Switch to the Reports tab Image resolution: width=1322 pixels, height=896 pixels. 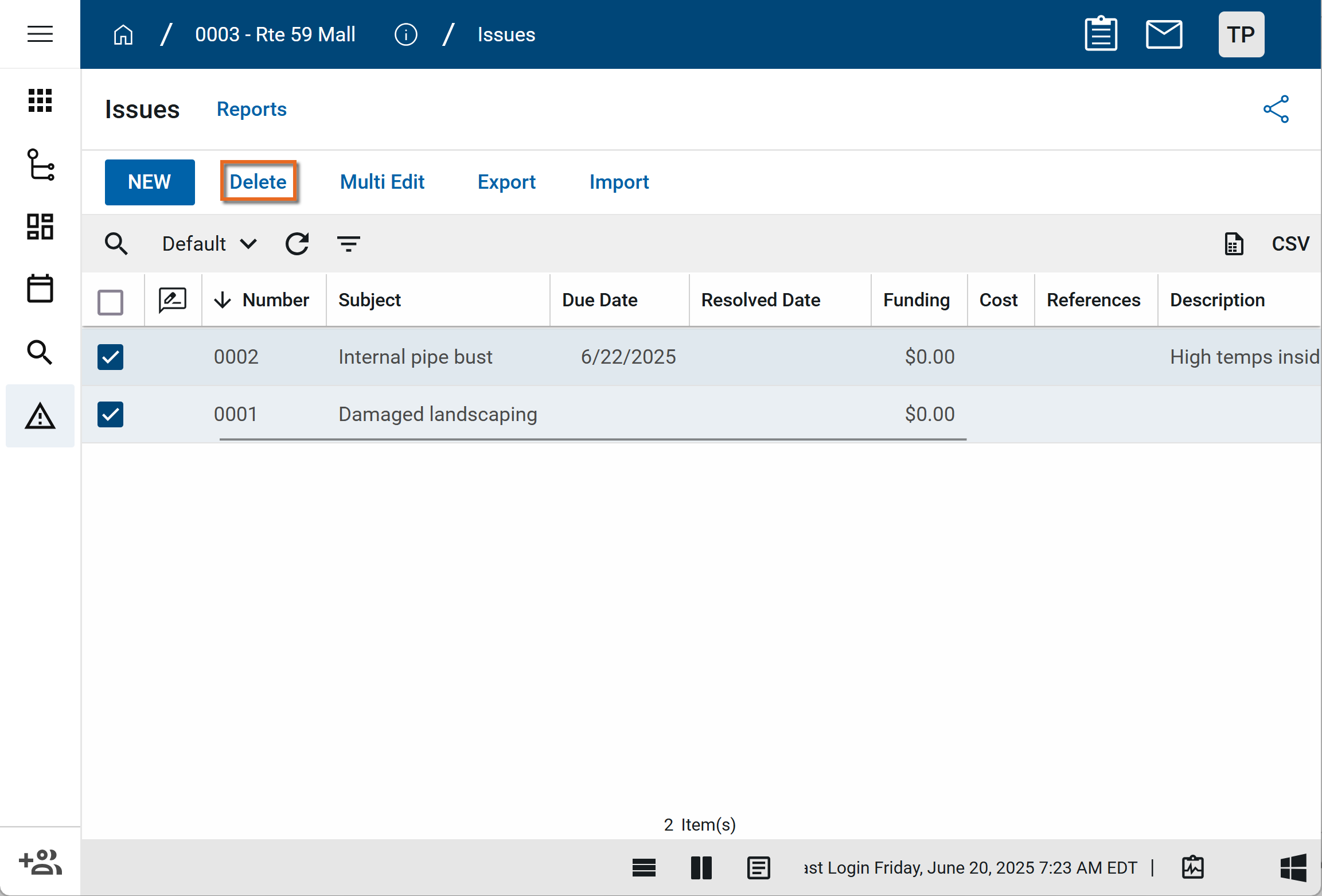(x=251, y=109)
